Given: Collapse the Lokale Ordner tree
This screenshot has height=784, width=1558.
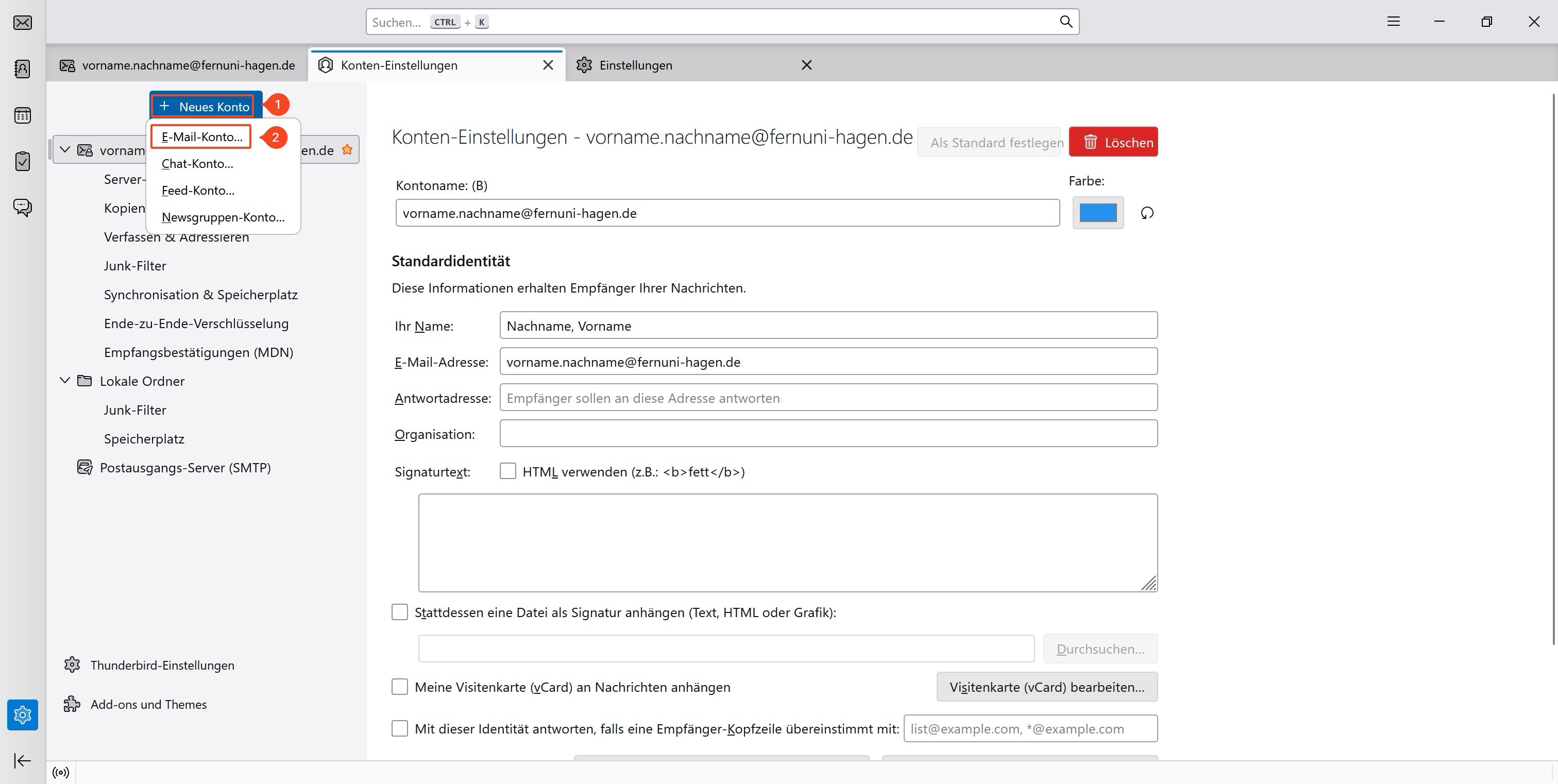Looking at the screenshot, I should [x=65, y=380].
